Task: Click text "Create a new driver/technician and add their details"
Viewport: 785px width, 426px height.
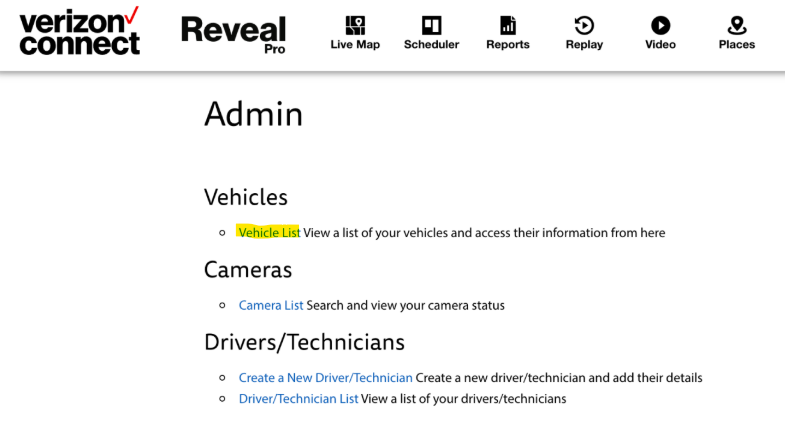Action: tap(559, 378)
